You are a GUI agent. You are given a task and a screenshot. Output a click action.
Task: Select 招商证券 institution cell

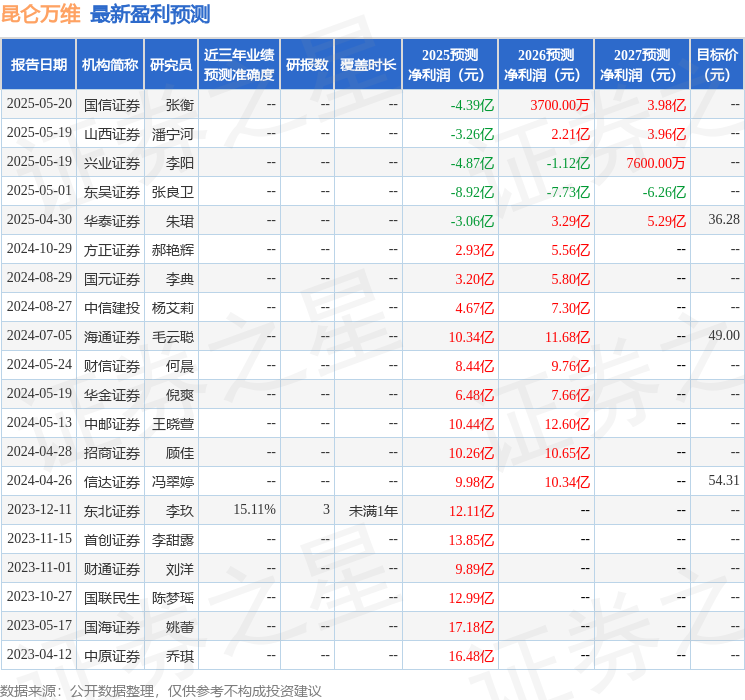[112, 453]
